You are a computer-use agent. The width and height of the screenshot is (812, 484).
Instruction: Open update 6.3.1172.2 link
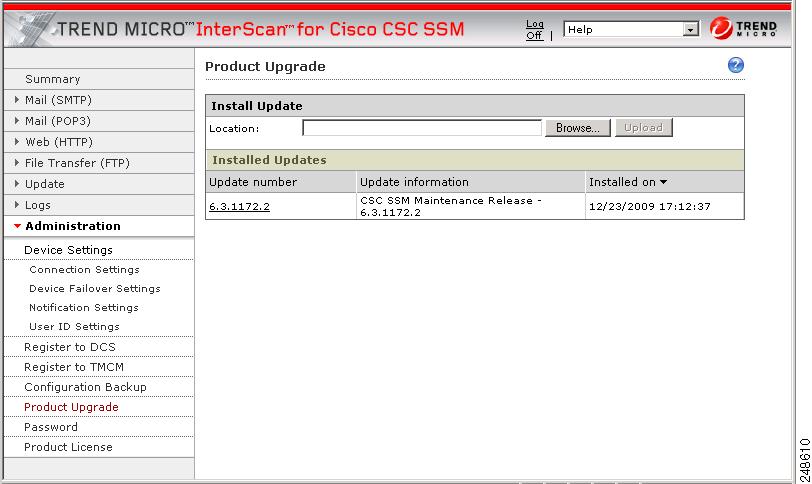tap(239, 207)
